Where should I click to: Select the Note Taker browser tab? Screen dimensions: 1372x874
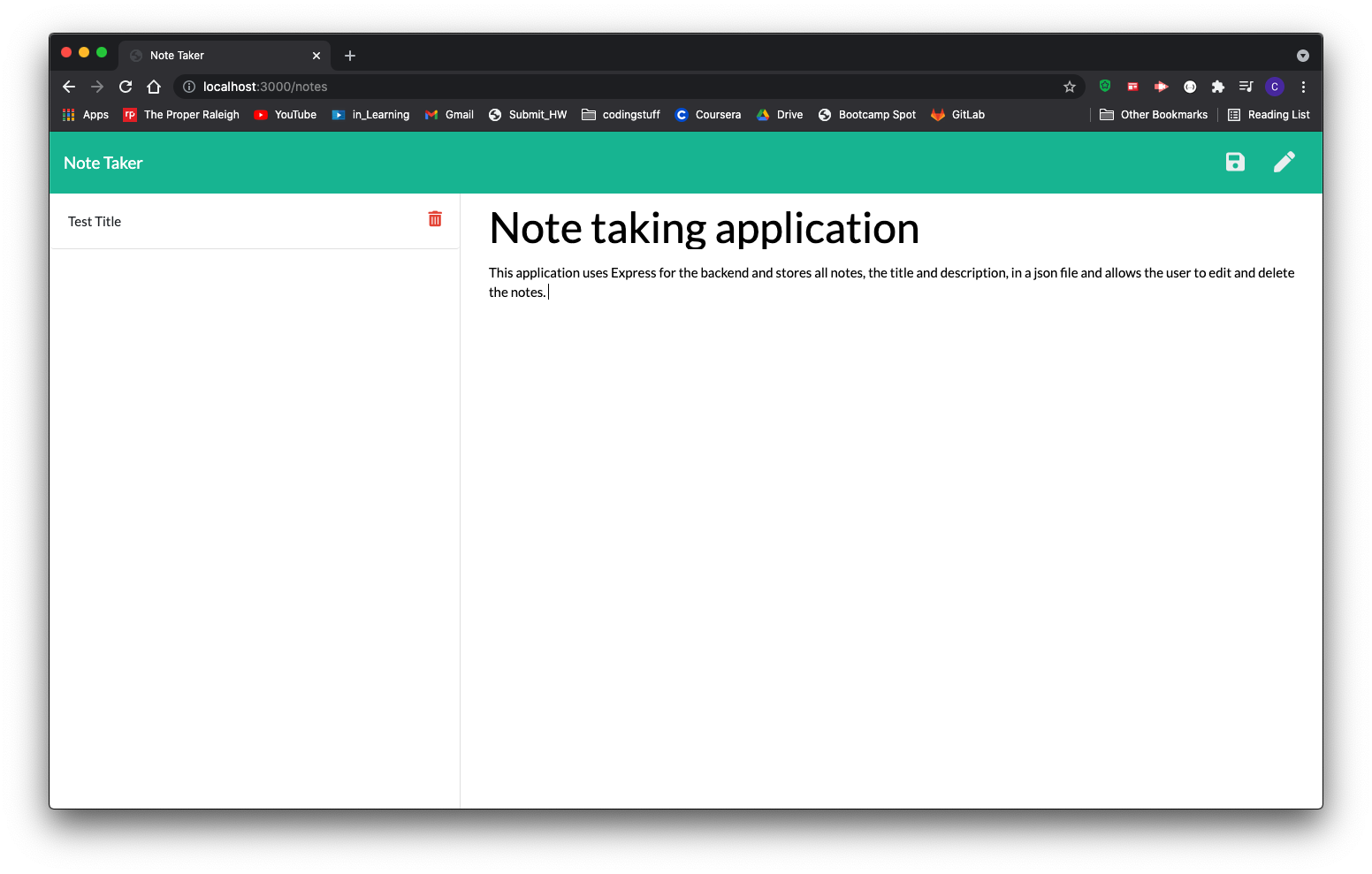[225, 56]
